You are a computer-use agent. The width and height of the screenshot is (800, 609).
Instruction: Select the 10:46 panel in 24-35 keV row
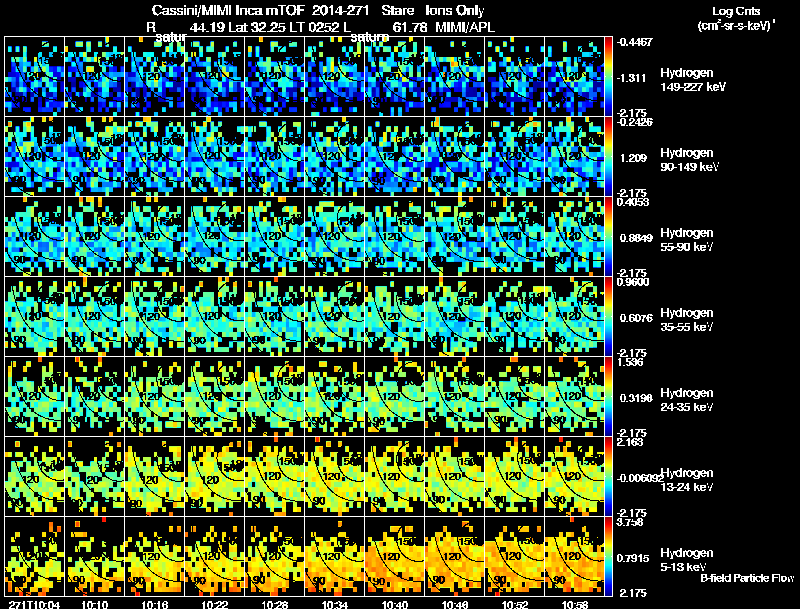[455, 396]
